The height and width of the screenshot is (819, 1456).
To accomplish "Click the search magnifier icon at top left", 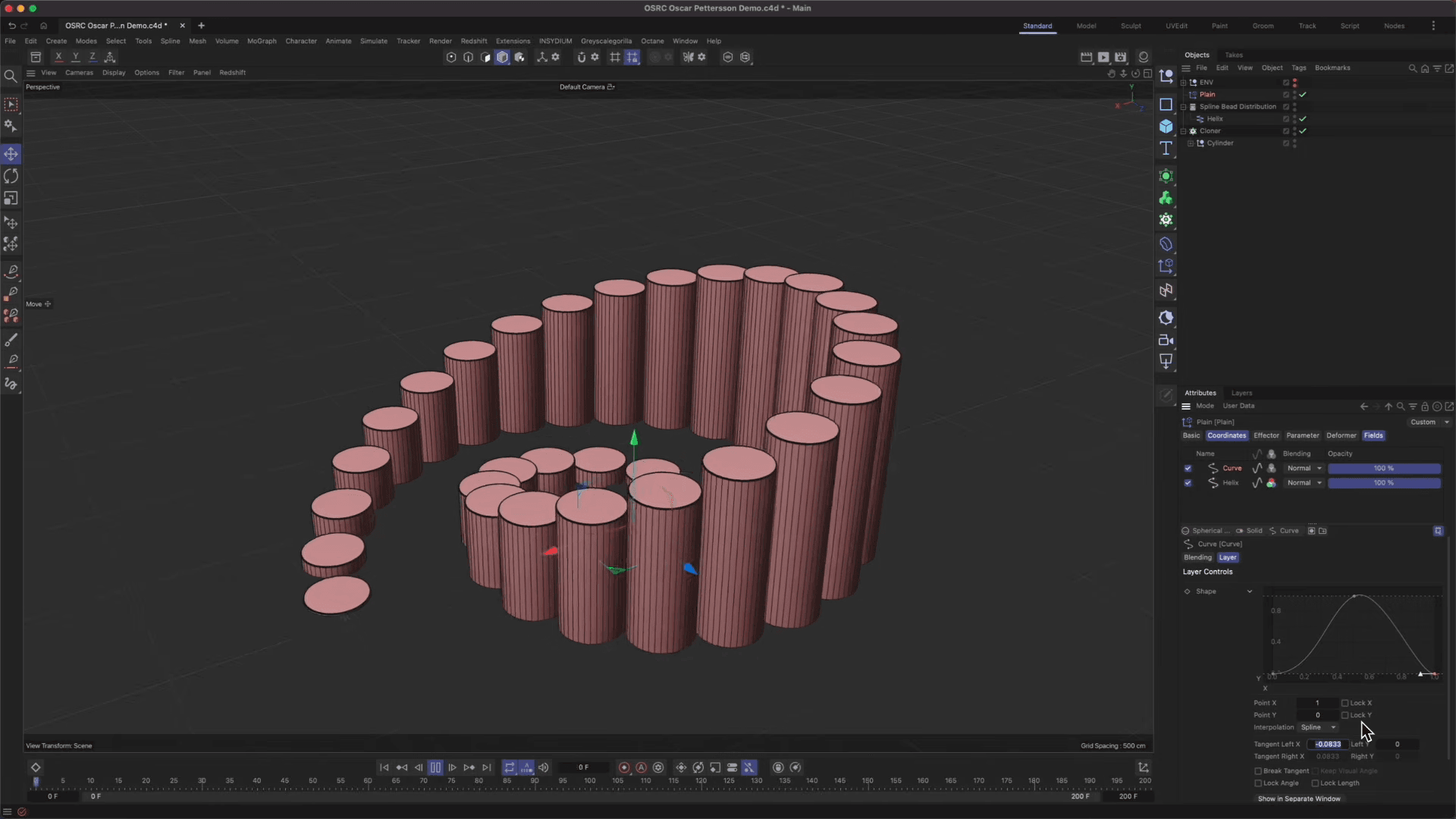I will tap(11, 76).
